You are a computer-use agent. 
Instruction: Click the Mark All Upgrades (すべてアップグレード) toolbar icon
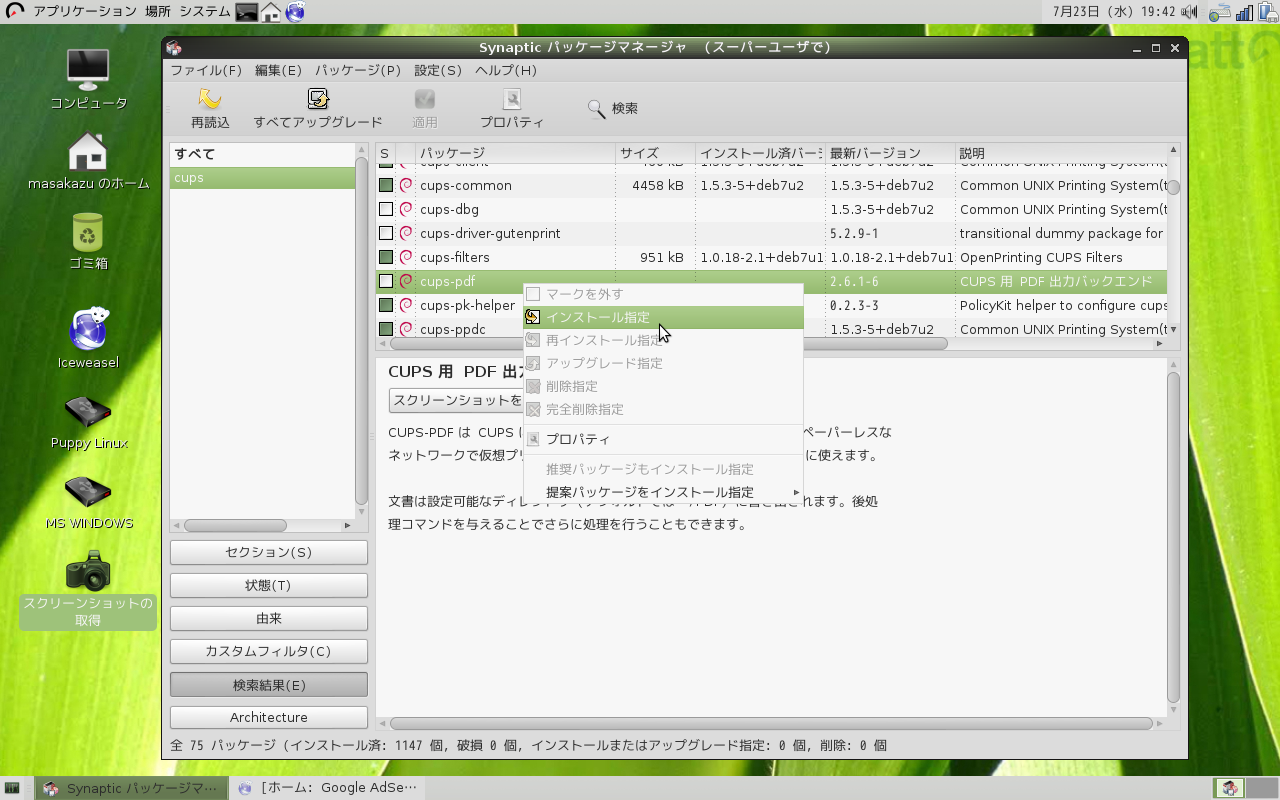[x=318, y=99]
